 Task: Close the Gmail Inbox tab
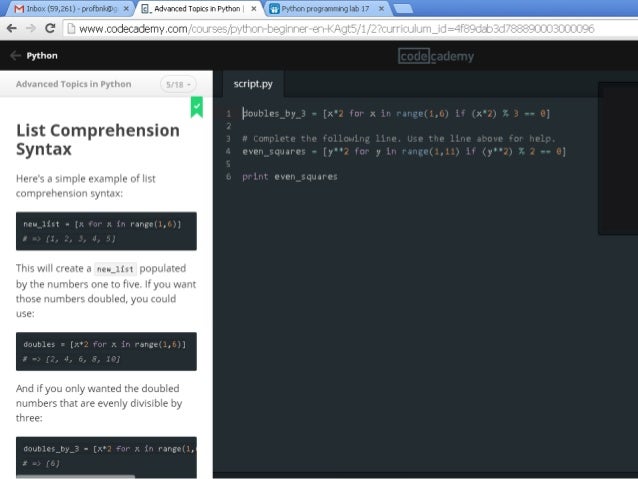coord(126,9)
